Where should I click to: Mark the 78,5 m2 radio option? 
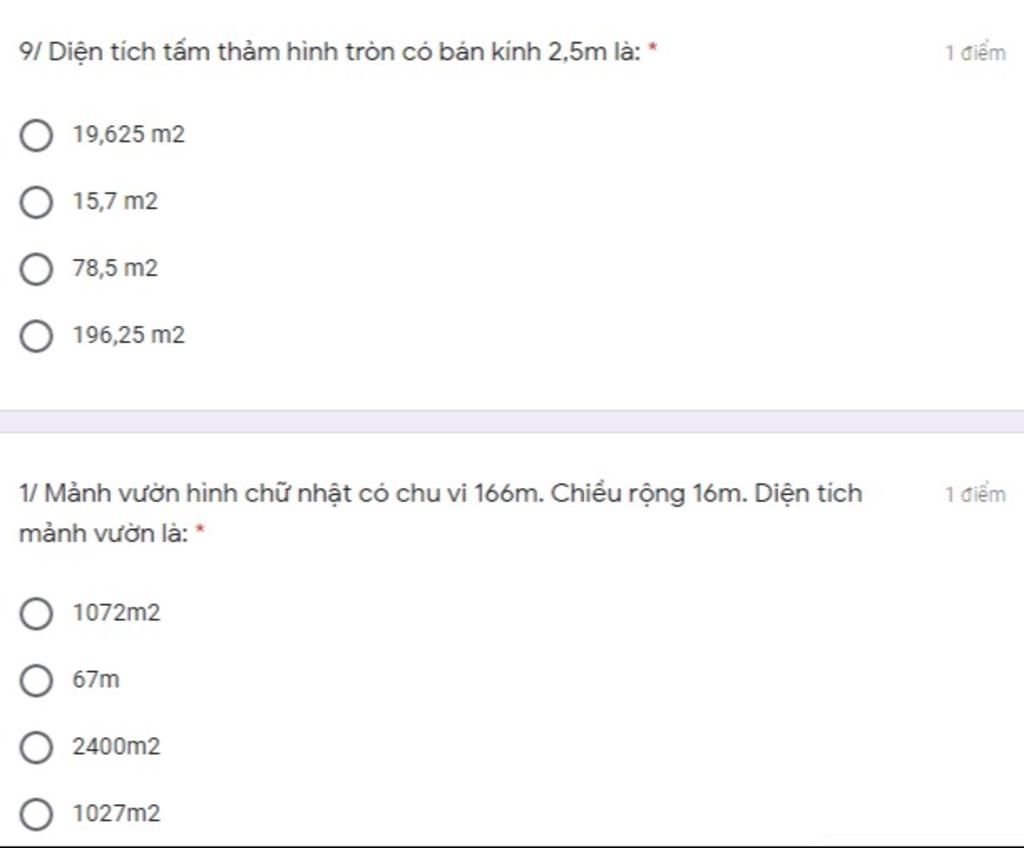tap(36, 269)
